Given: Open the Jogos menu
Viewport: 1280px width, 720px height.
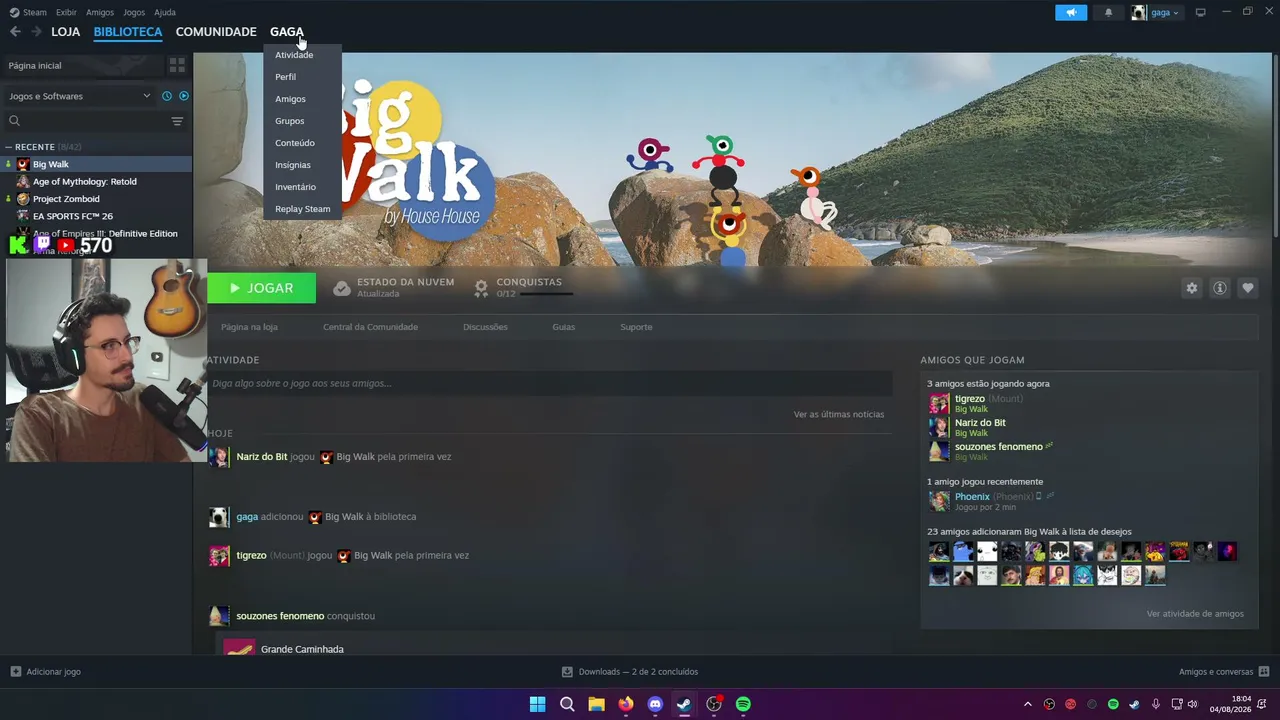Looking at the screenshot, I should click(x=134, y=12).
